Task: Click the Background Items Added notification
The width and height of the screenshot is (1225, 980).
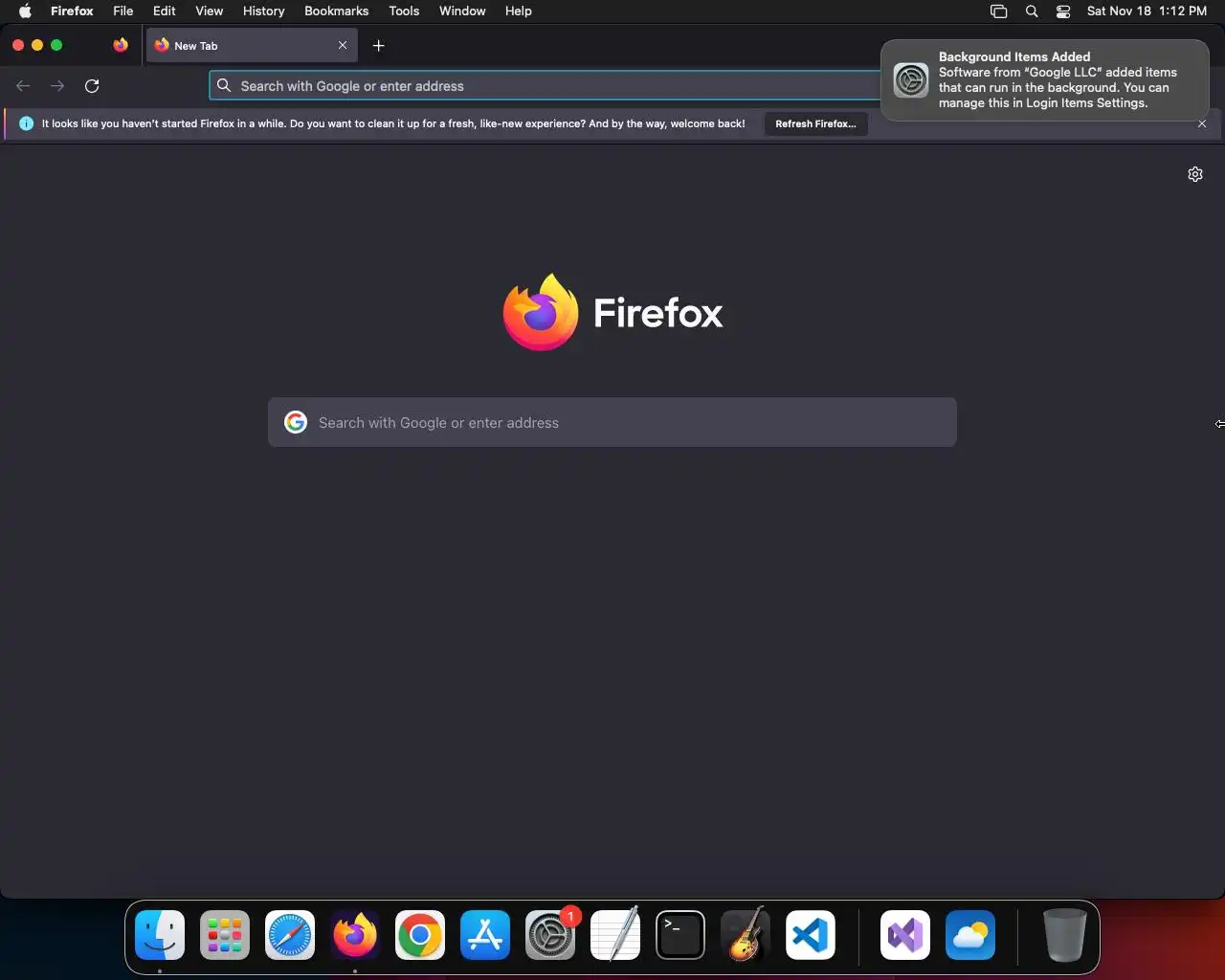Action: pyautogui.click(x=1044, y=80)
